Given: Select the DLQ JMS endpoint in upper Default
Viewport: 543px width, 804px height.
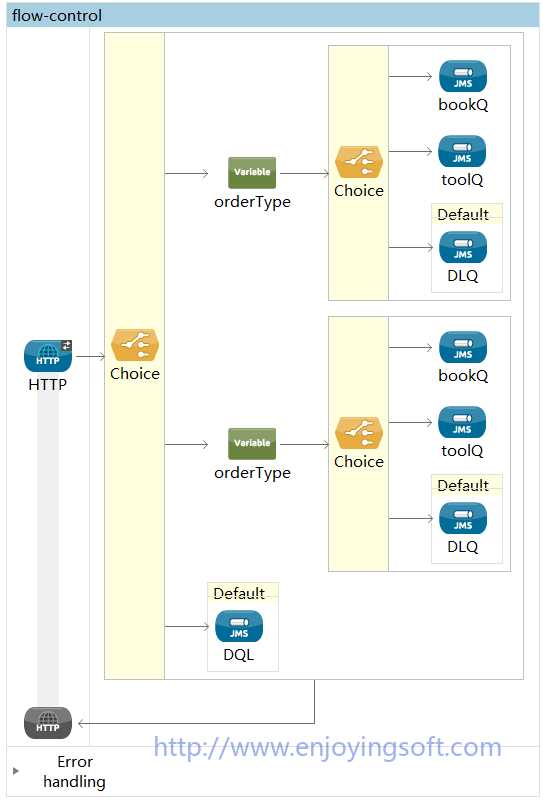Looking at the screenshot, I should (463, 247).
